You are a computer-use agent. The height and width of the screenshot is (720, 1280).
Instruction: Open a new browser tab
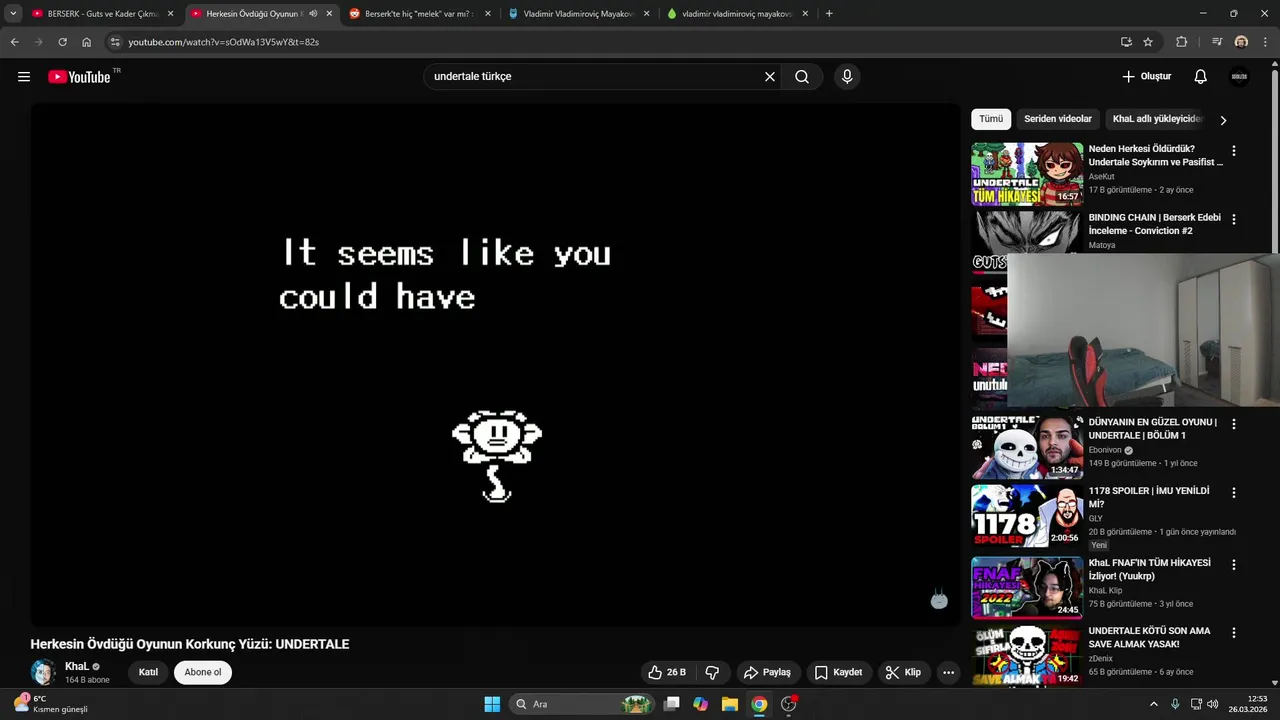click(x=829, y=14)
